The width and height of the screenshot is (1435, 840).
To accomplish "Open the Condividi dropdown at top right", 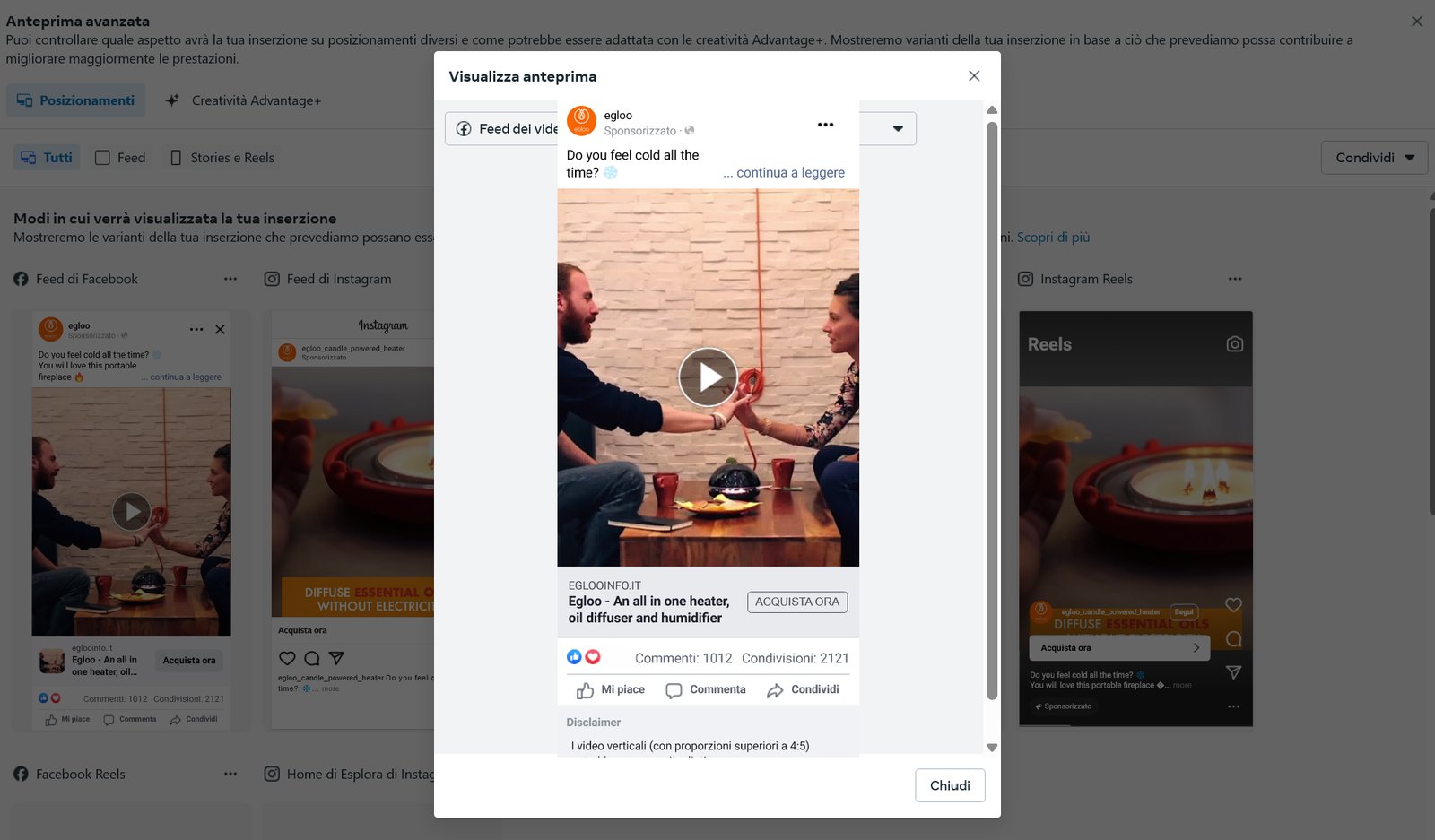I will (1374, 158).
